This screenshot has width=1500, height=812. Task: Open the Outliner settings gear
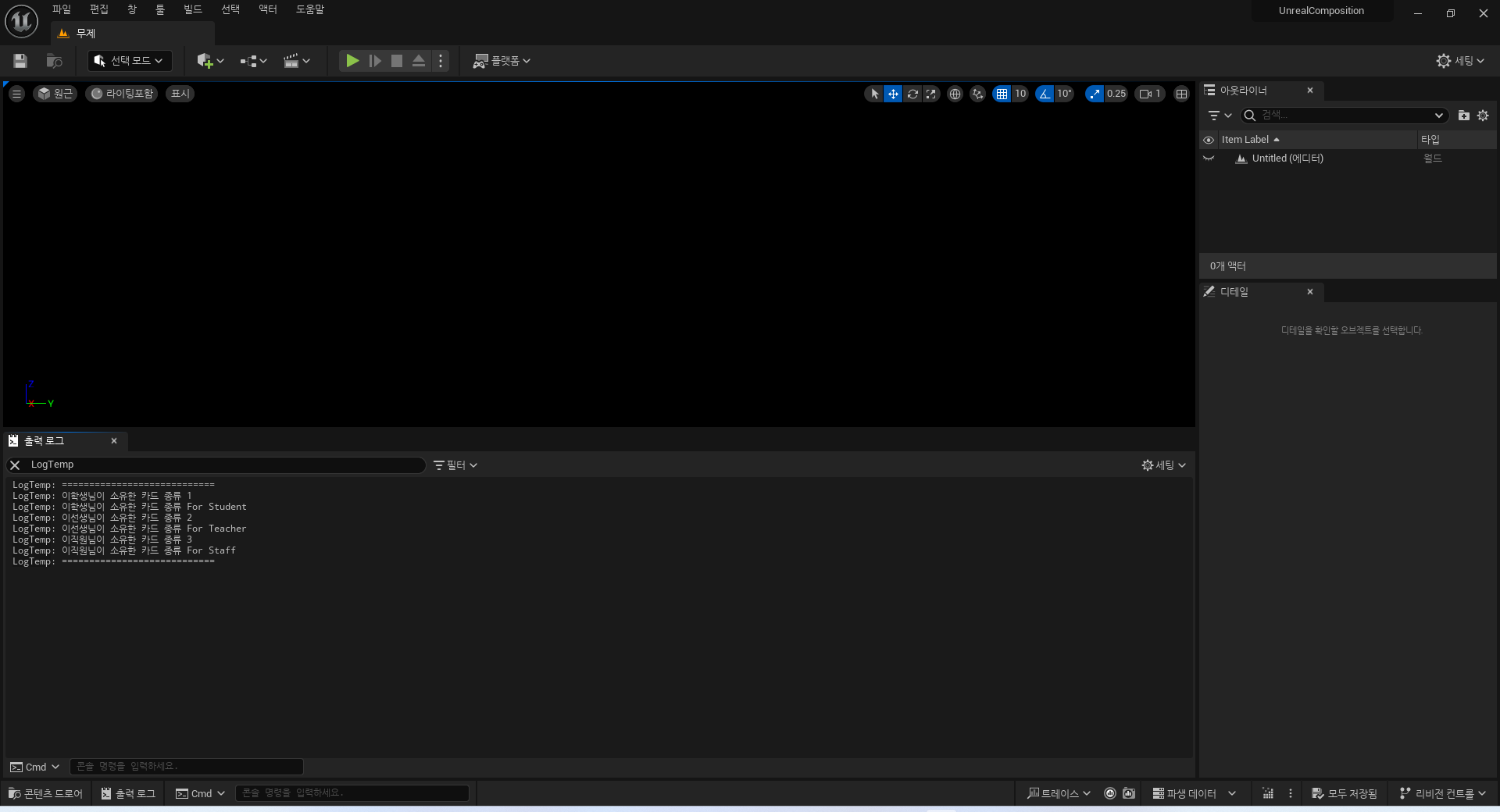pyautogui.click(x=1483, y=116)
